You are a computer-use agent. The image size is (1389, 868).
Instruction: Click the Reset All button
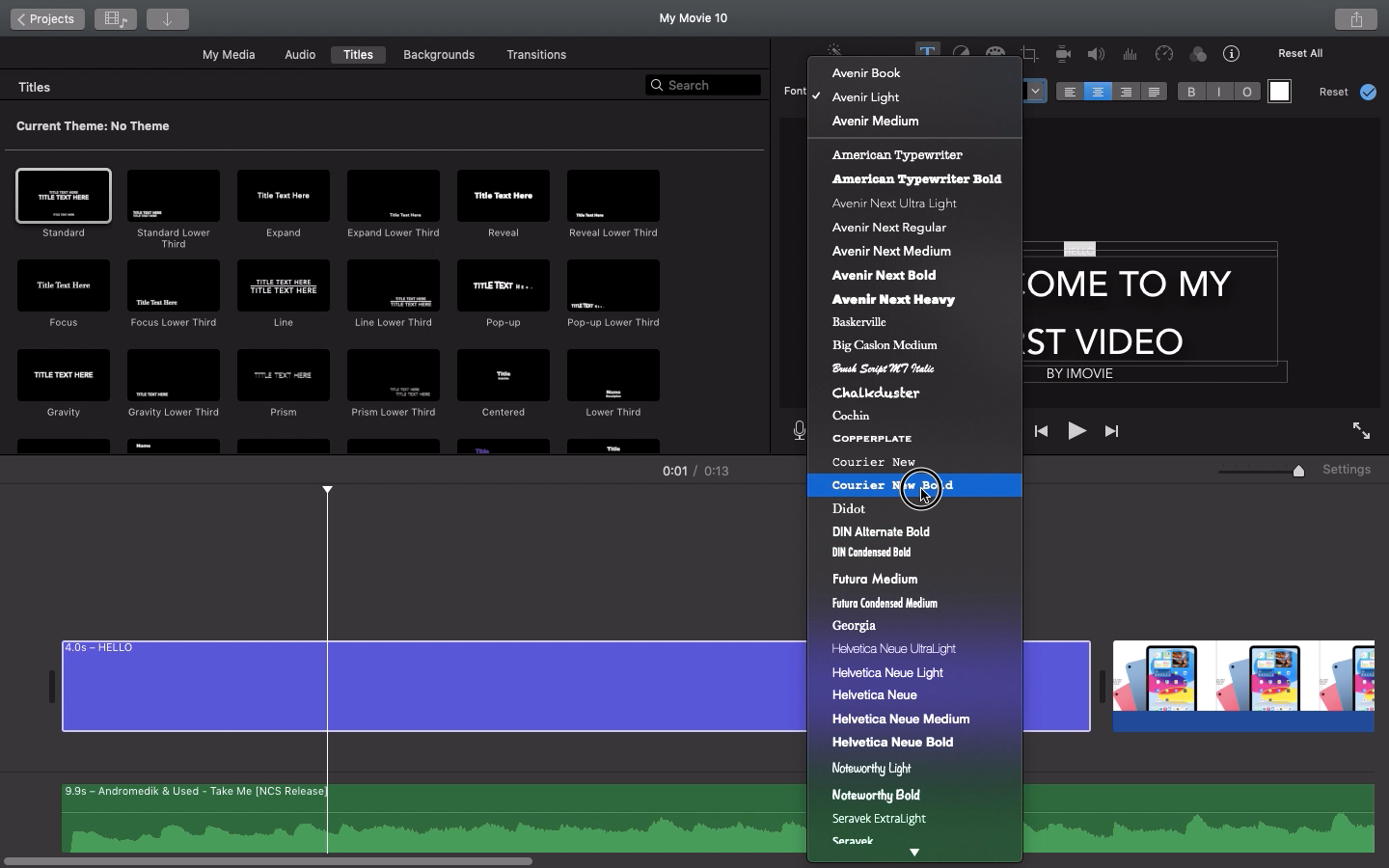coord(1298,53)
